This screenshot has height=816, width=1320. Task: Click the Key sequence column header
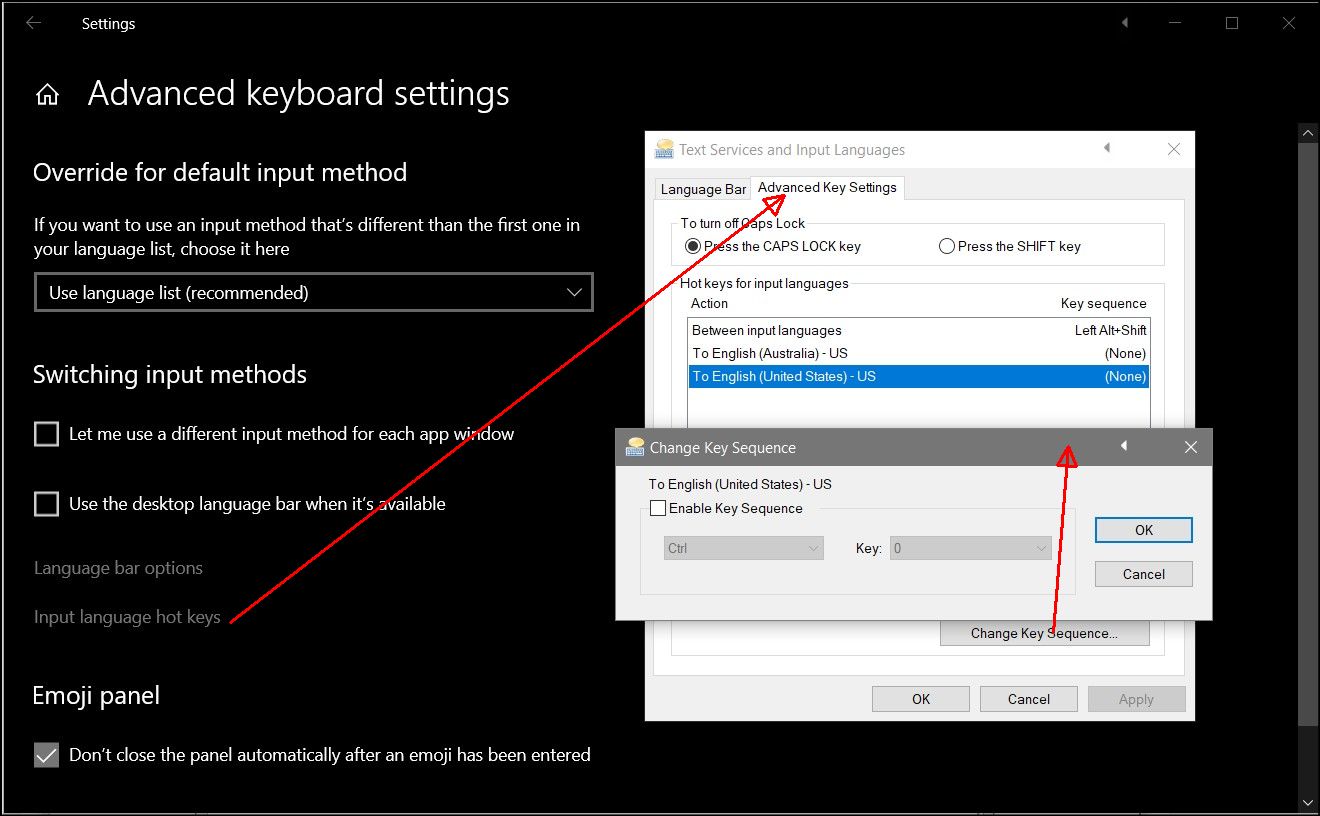click(1103, 303)
